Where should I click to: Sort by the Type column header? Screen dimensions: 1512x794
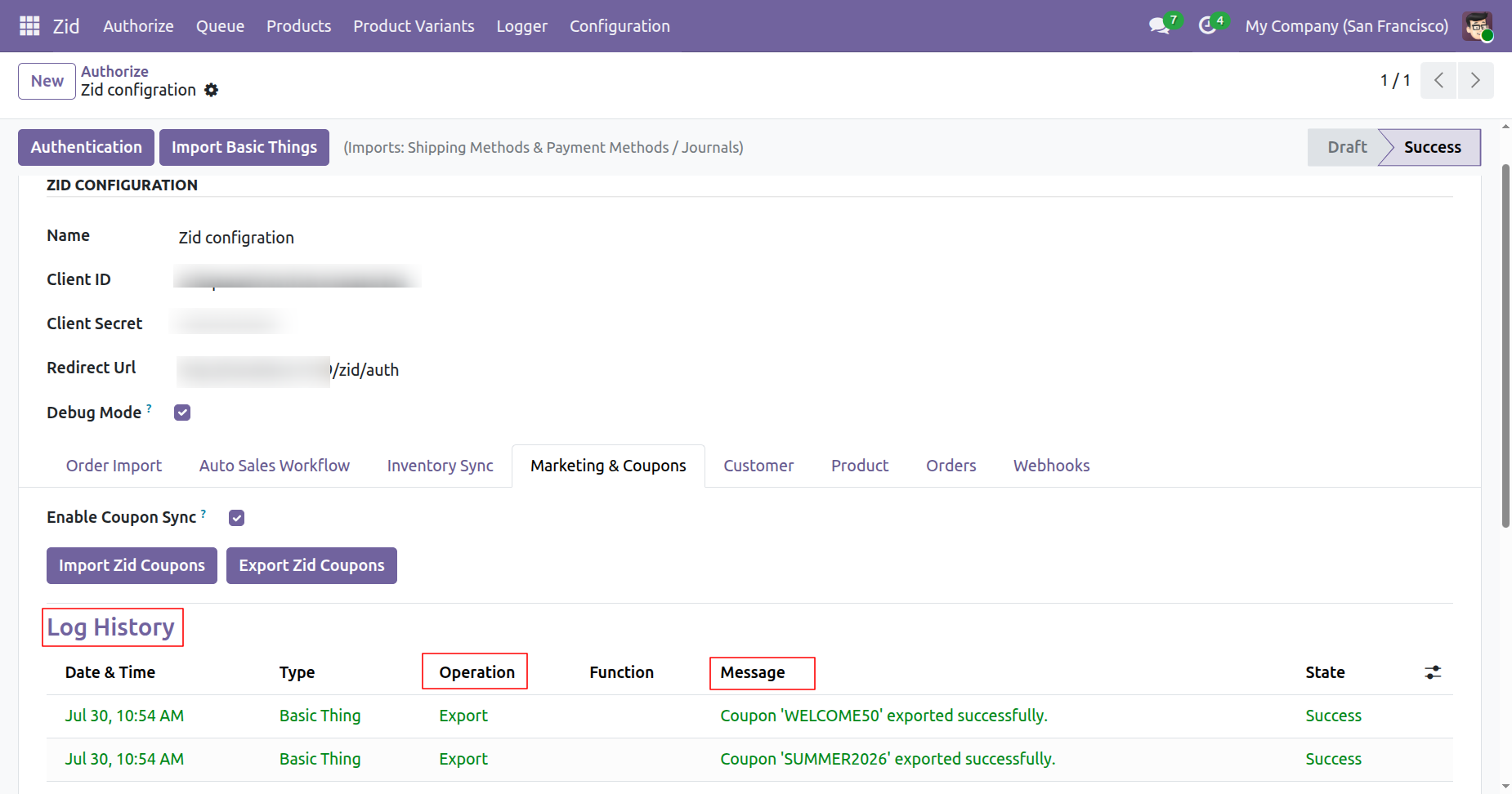tap(297, 672)
